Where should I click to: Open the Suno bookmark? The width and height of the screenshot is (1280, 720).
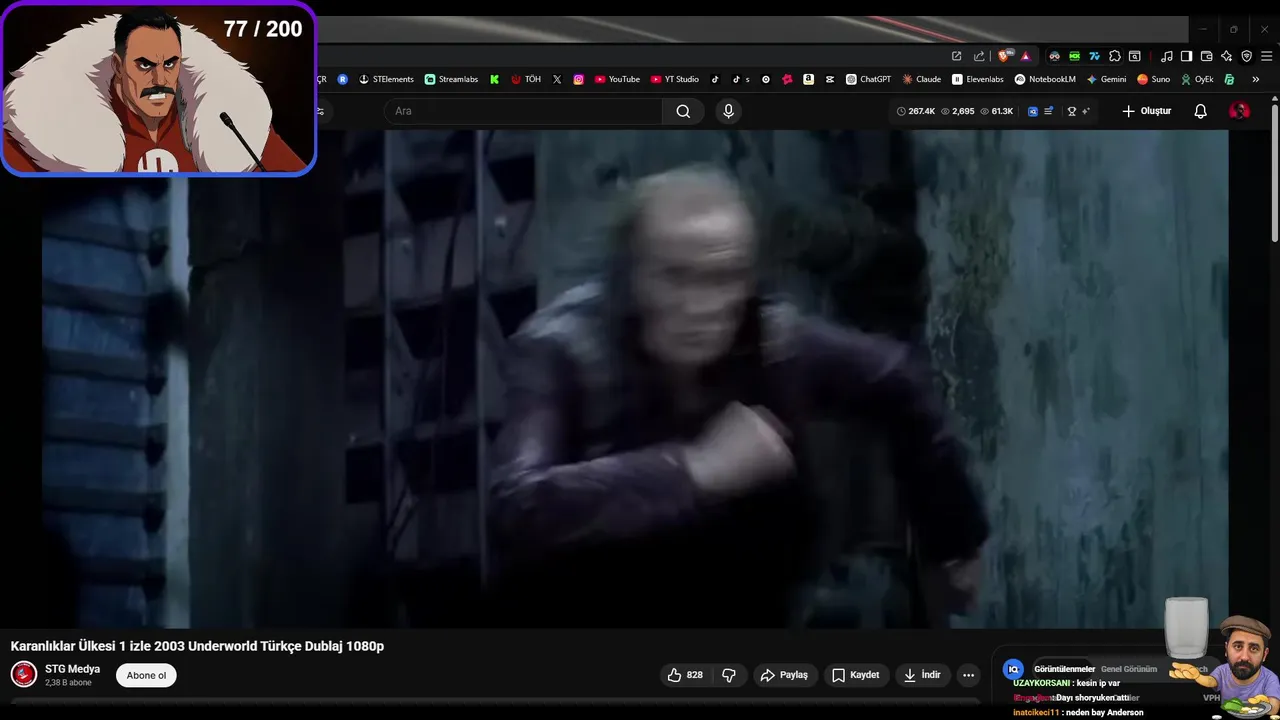1153,79
